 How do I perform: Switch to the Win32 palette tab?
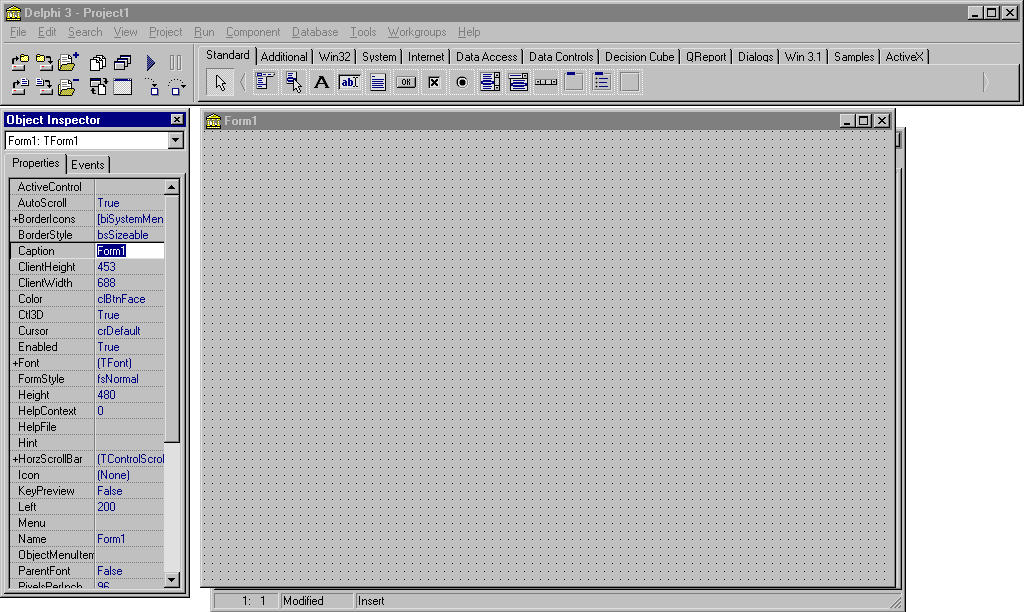(x=334, y=57)
